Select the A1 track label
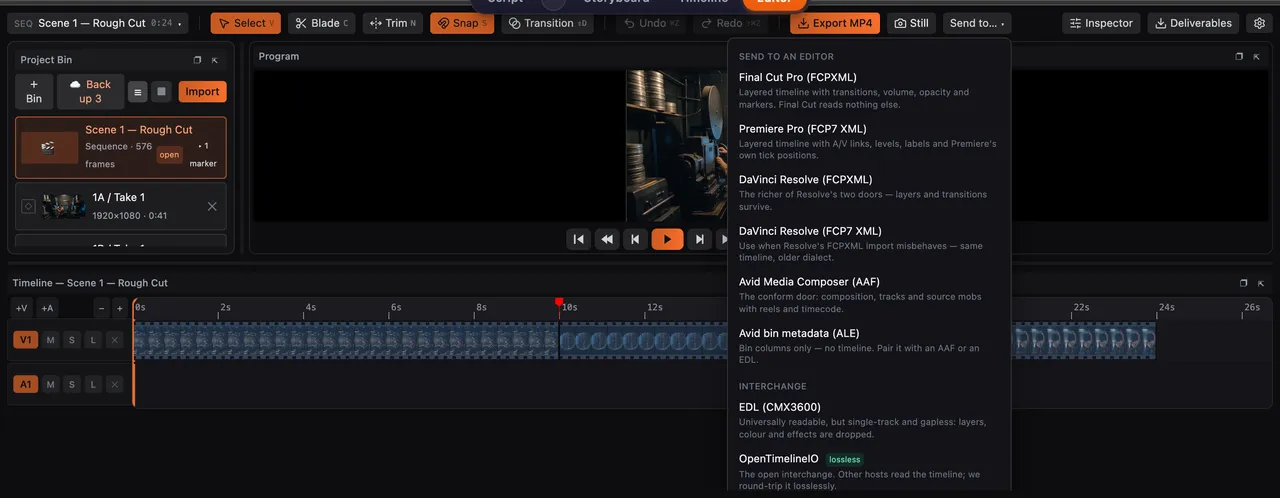 coord(25,384)
